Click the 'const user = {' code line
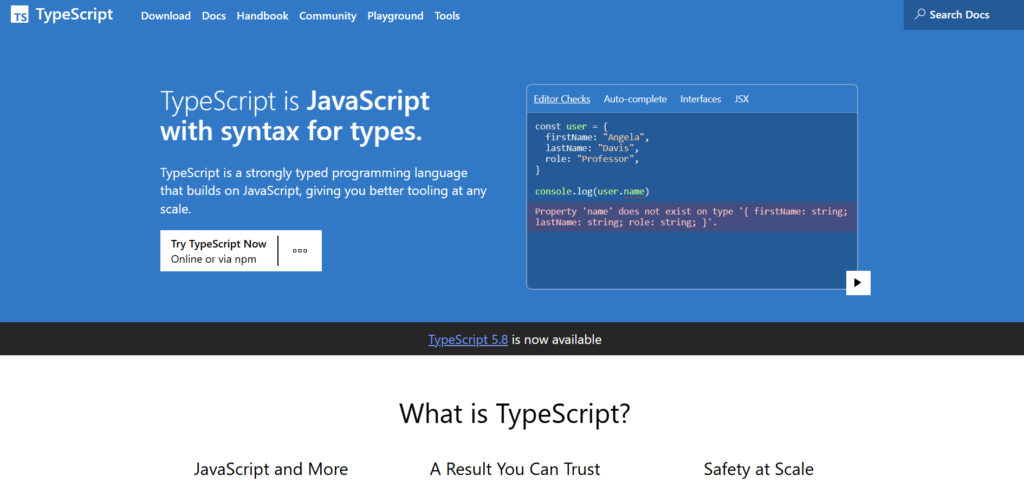Image resolution: width=1024 pixels, height=488 pixels. coord(571,126)
